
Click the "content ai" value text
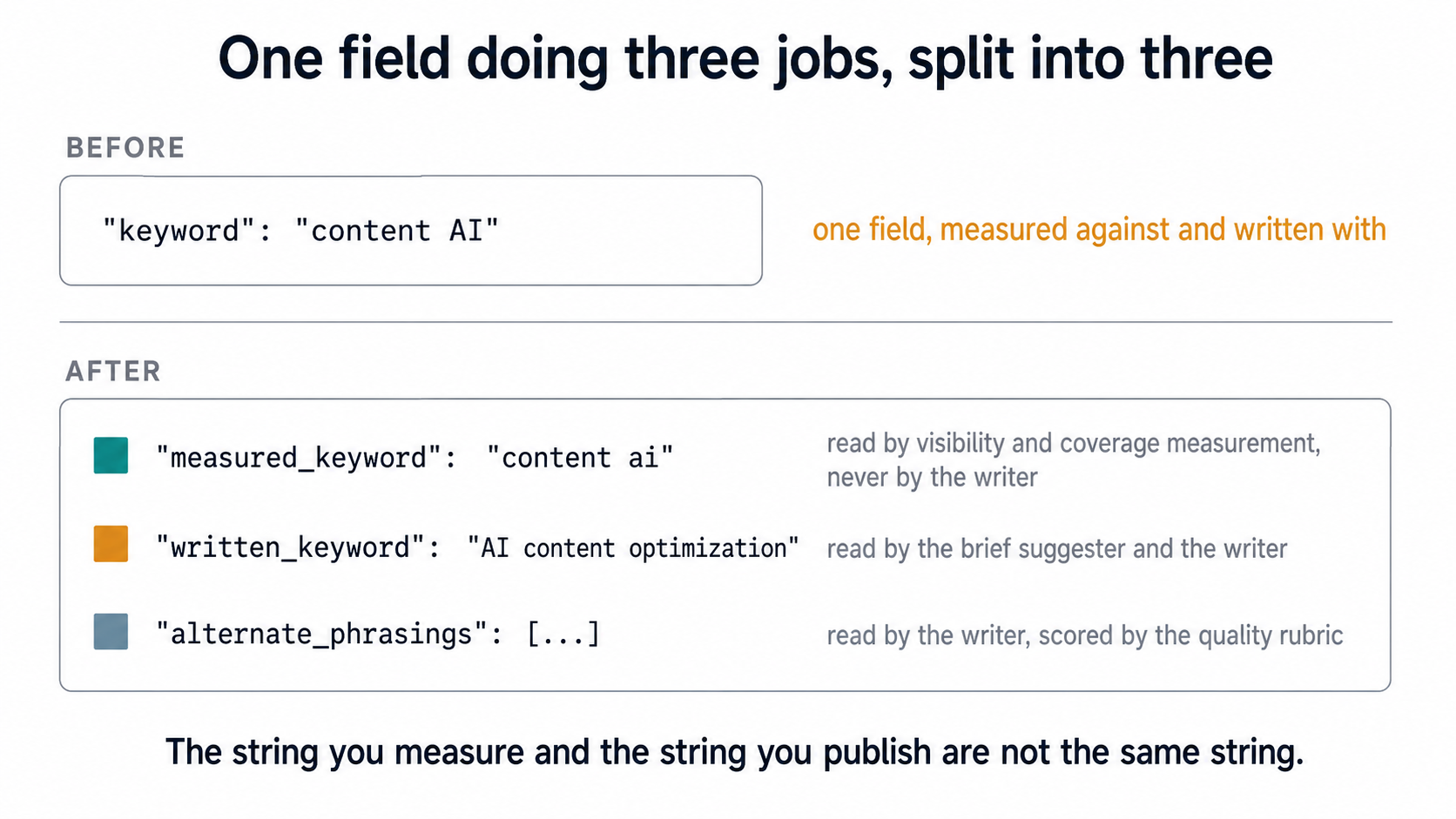coord(580,458)
